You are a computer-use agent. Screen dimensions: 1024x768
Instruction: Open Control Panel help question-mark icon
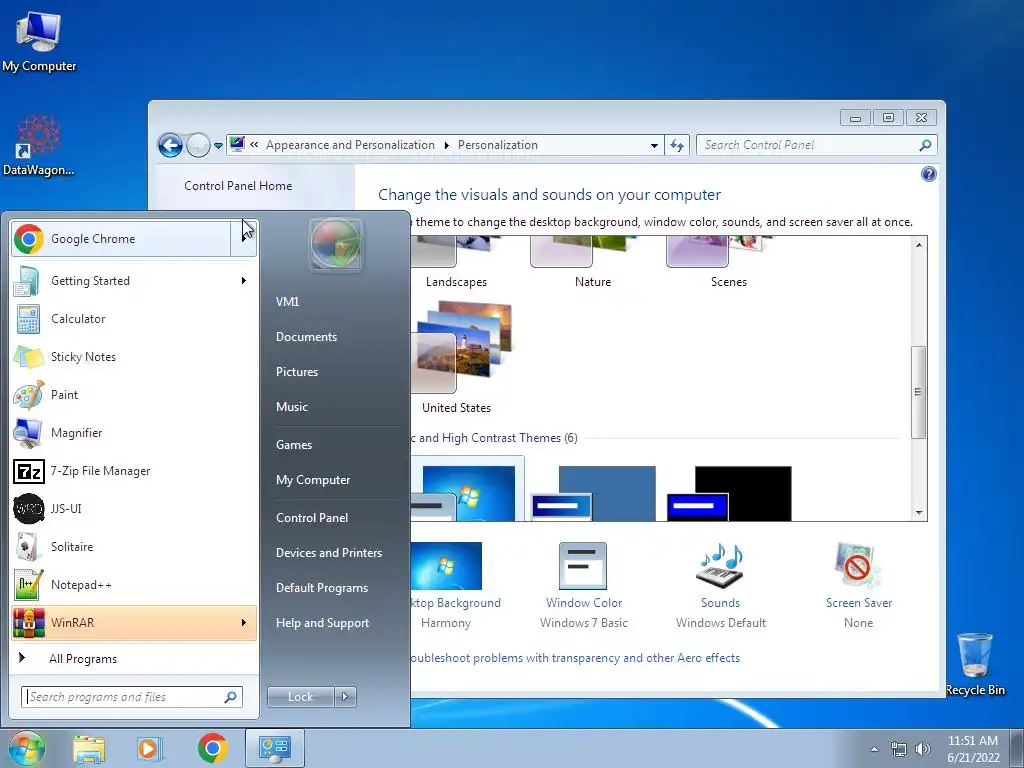pyautogui.click(x=928, y=174)
